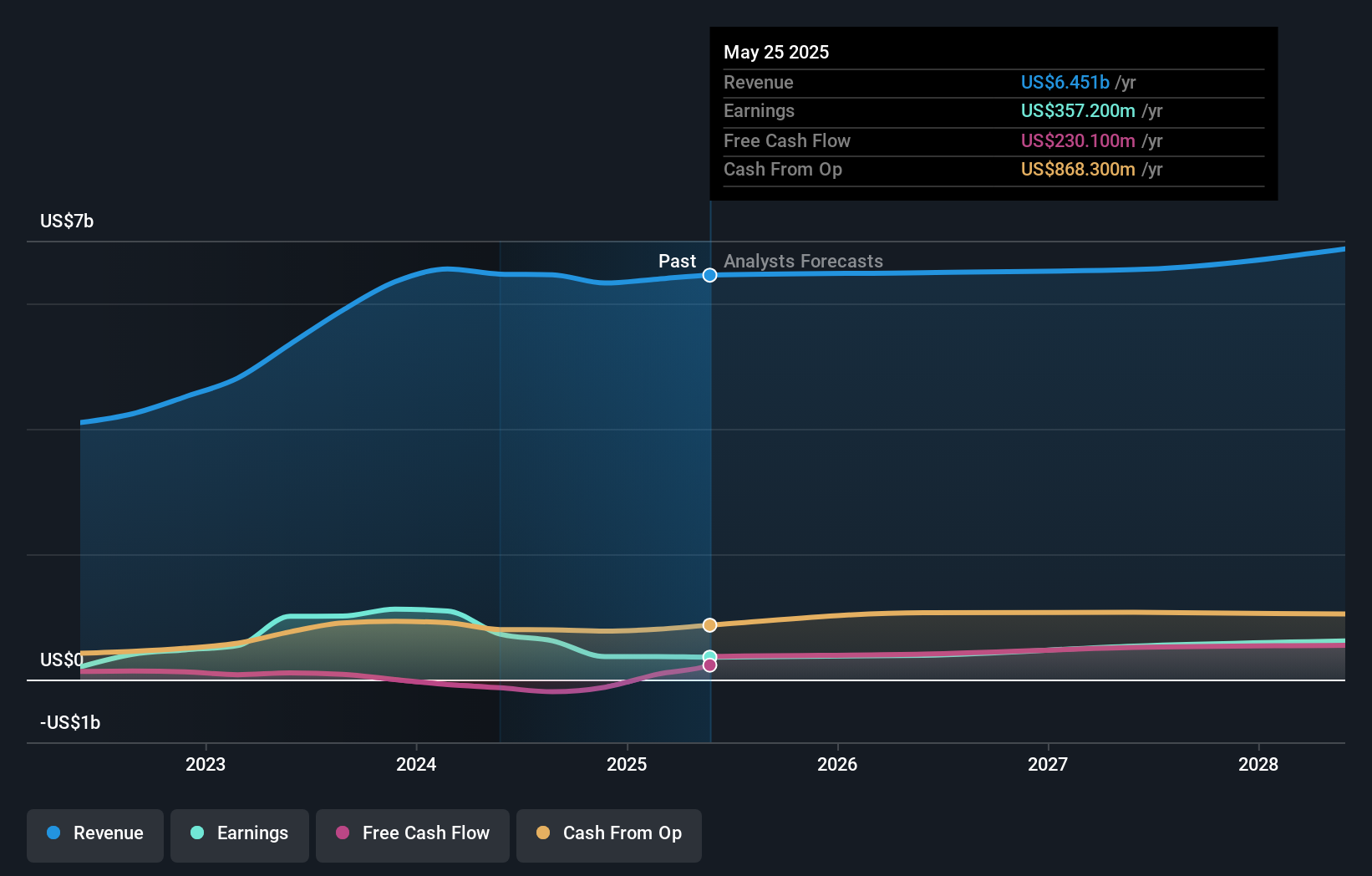The image size is (1372, 876).
Task: Click the blue Revenue data point marker
Action: click(709, 275)
